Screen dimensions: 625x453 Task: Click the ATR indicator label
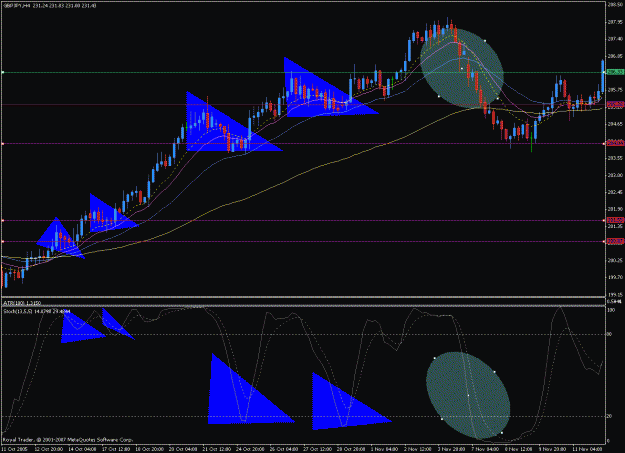pyautogui.click(x=22, y=303)
